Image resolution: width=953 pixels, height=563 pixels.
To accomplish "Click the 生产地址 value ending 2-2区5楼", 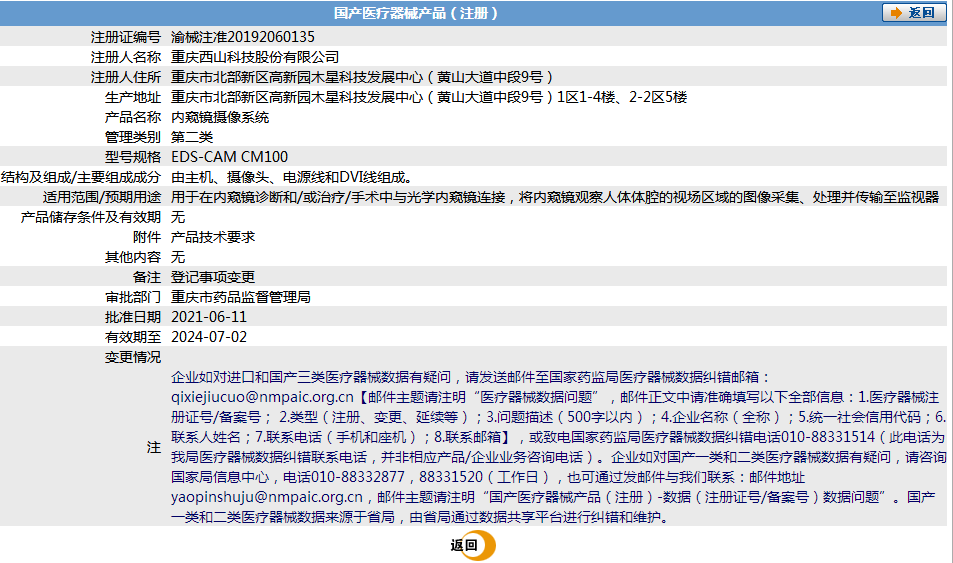I will pyautogui.click(x=429, y=97).
